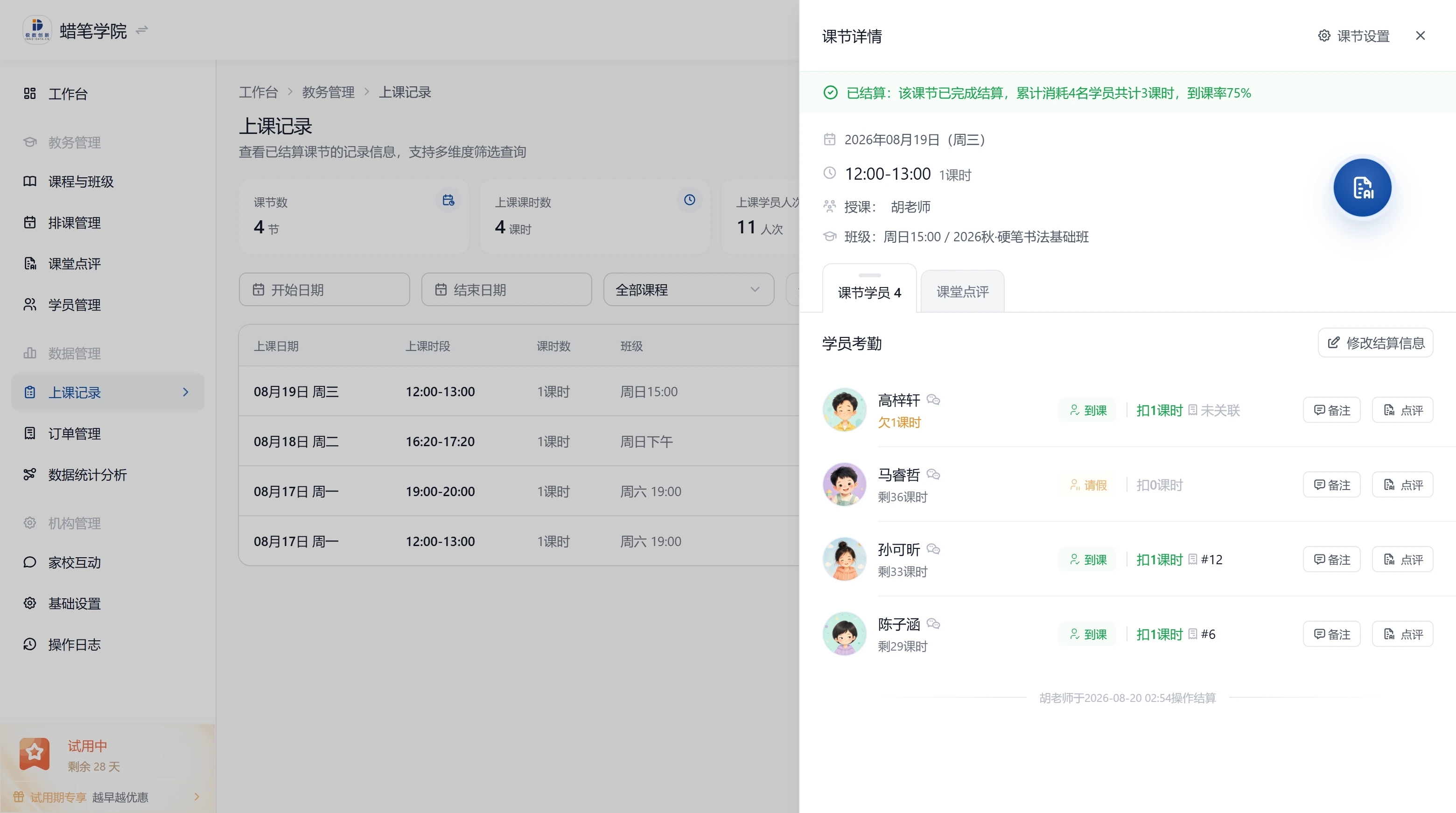1456x813 pixels.
Task: Click 备注 for 高梓轩
Action: coord(1332,410)
